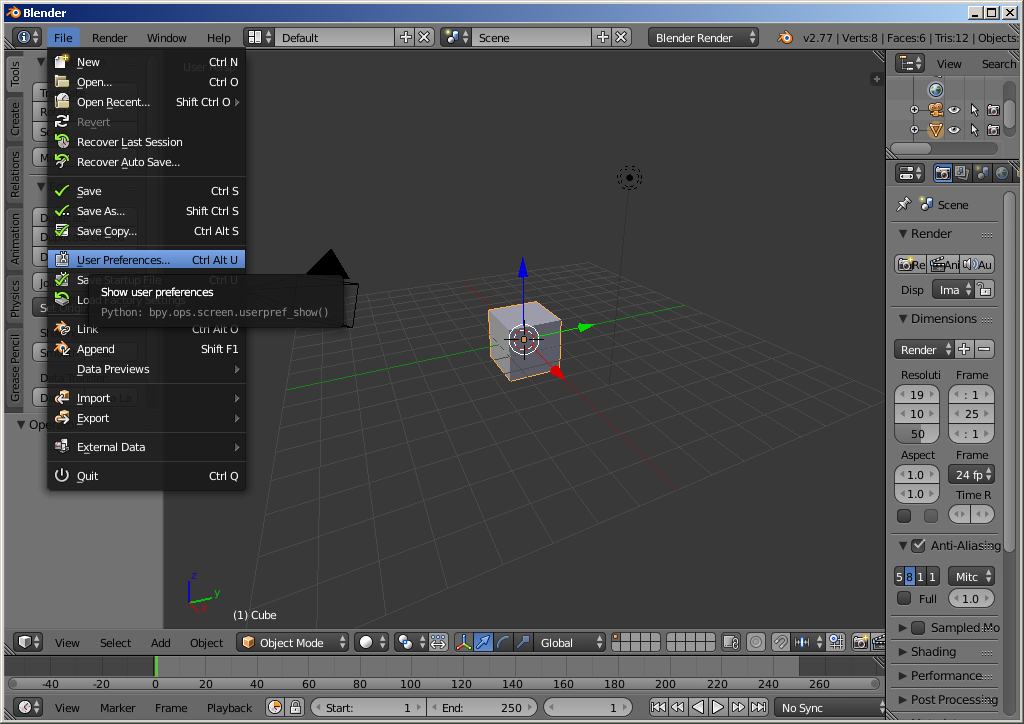This screenshot has height=724, width=1024.
Task: Open the Import submenu
Action: pos(146,398)
